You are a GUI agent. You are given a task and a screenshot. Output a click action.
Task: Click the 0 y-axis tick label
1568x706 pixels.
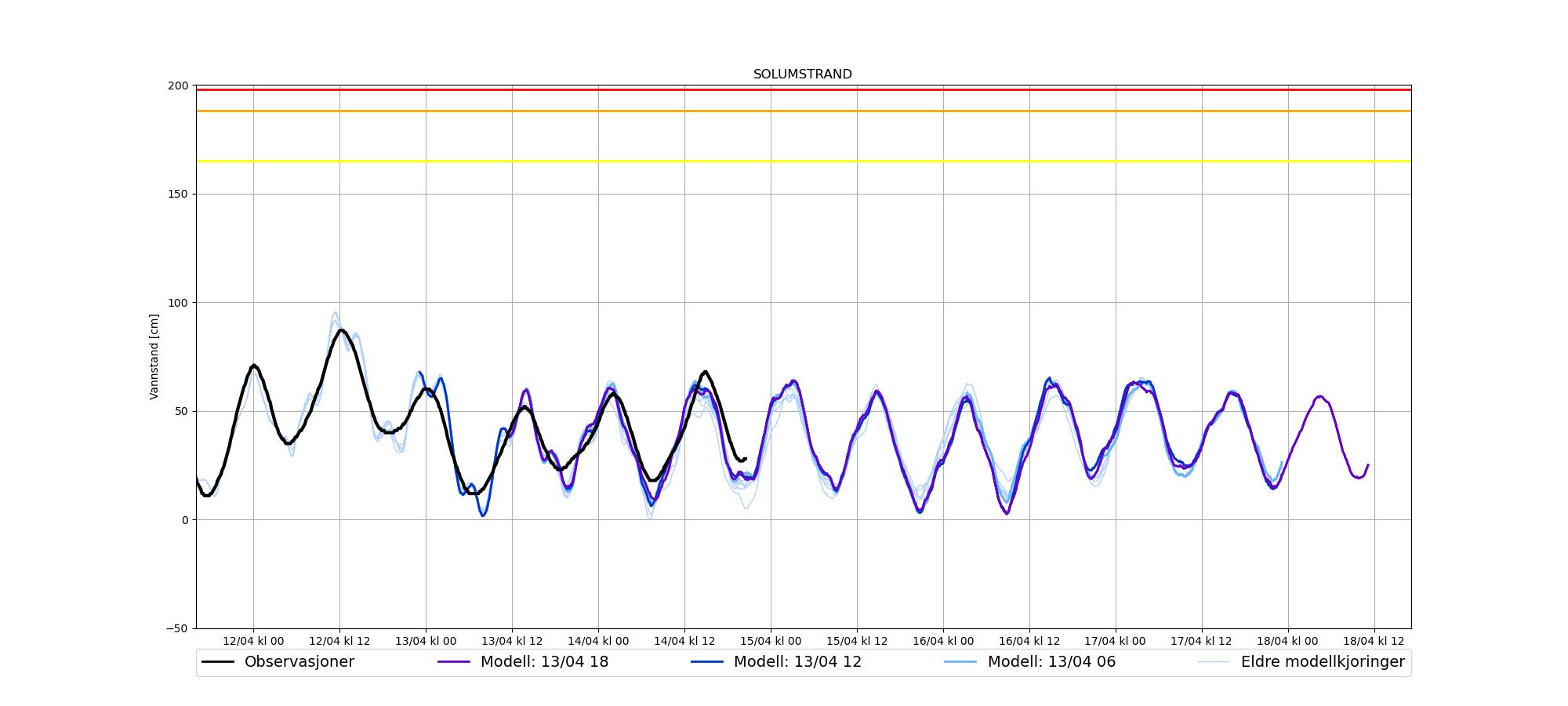(x=184, y=520)
